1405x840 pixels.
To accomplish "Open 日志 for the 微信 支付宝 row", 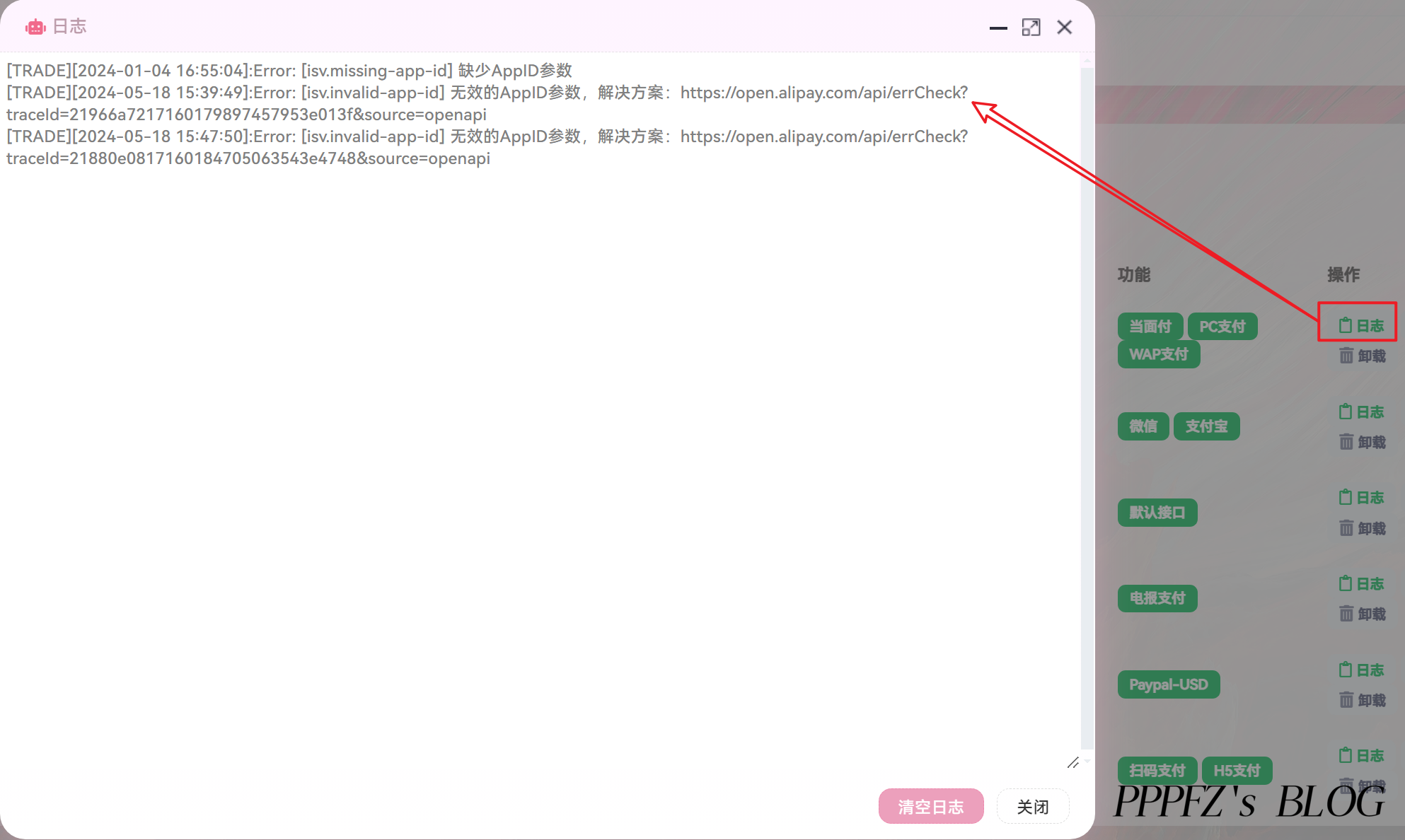I will (x=1361, y=412).
